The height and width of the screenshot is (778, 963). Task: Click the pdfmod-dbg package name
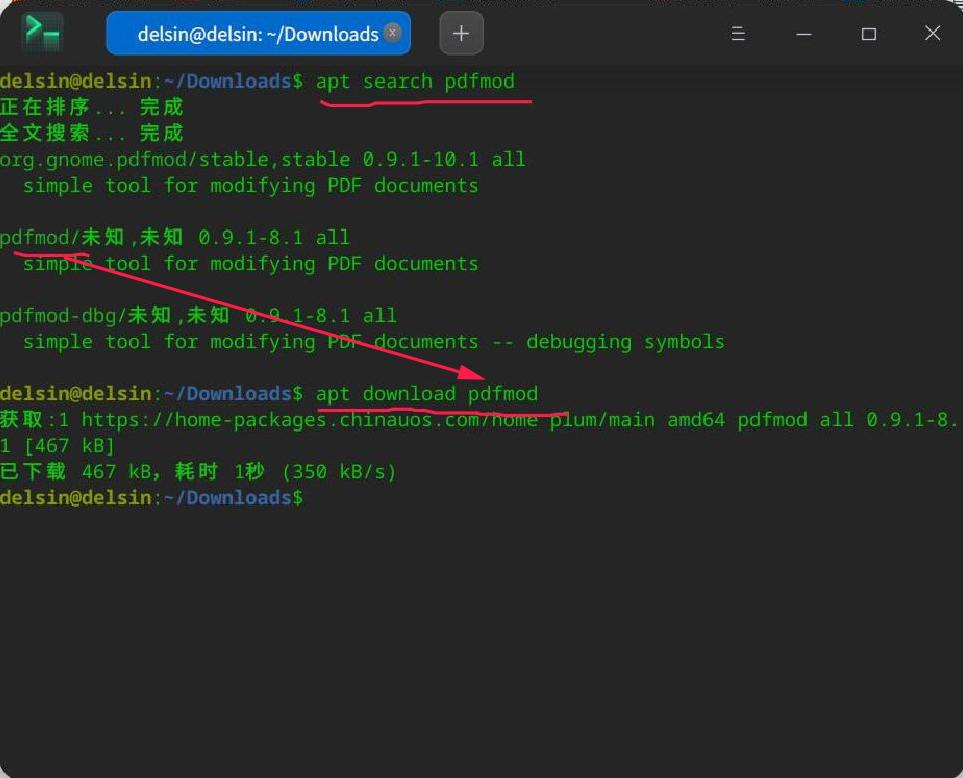(58, 316)
